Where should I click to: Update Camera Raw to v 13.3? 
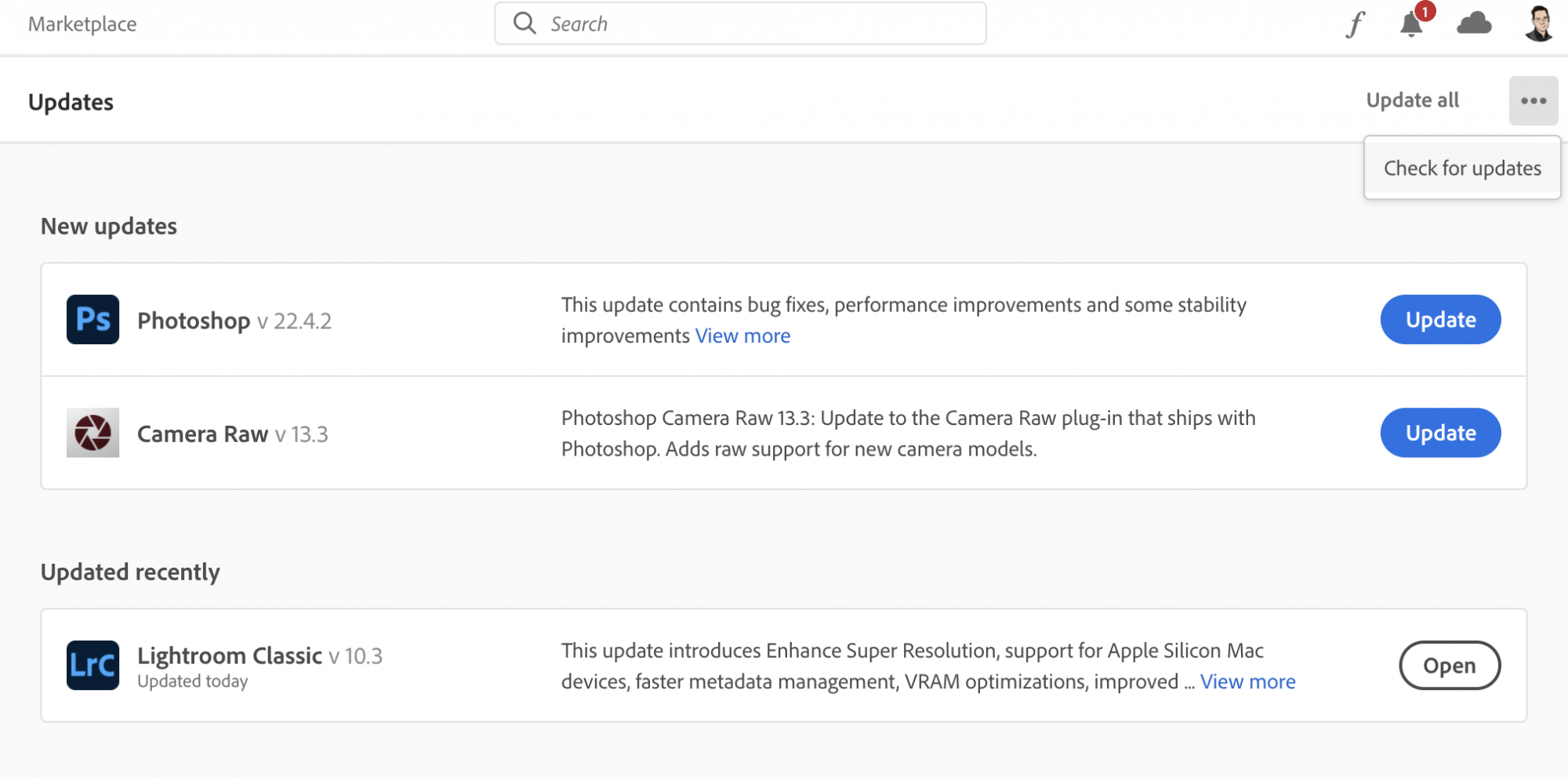pyautogui.click(x=1440, y=433)
